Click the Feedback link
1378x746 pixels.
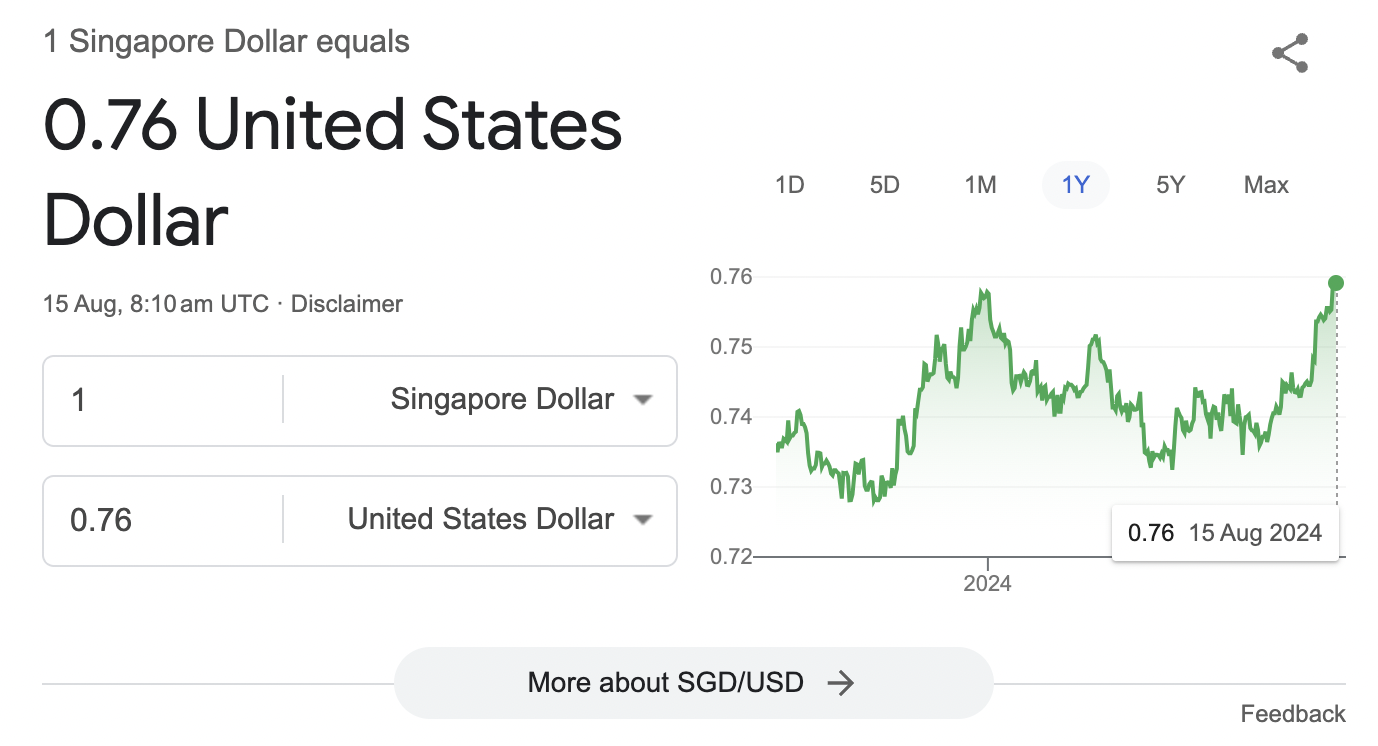click(1293, 713)
